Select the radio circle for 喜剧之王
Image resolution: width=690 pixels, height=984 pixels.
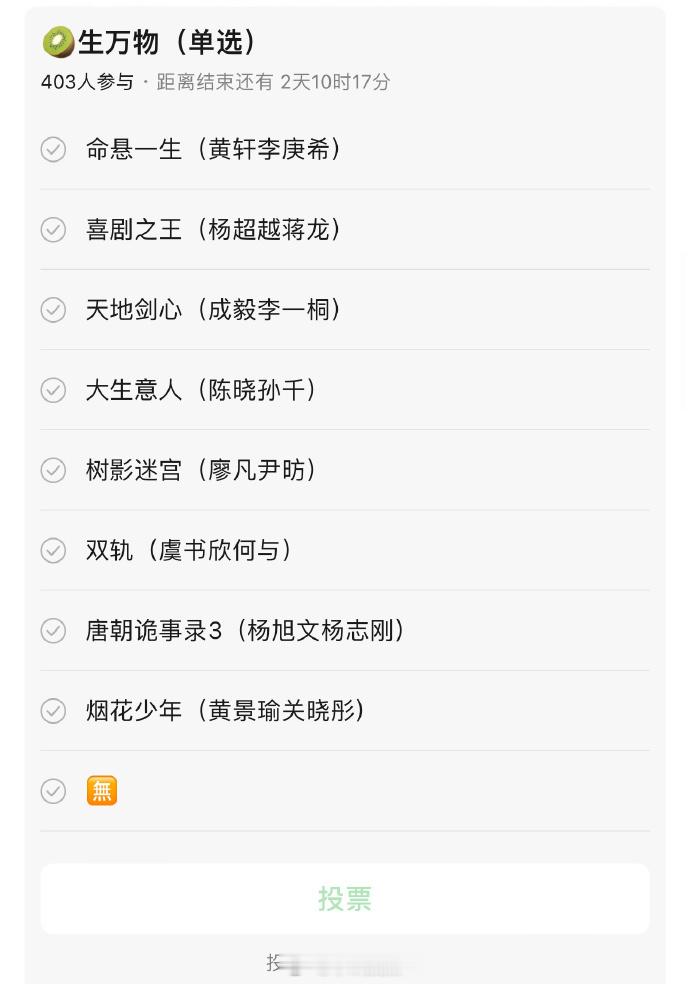53,230
